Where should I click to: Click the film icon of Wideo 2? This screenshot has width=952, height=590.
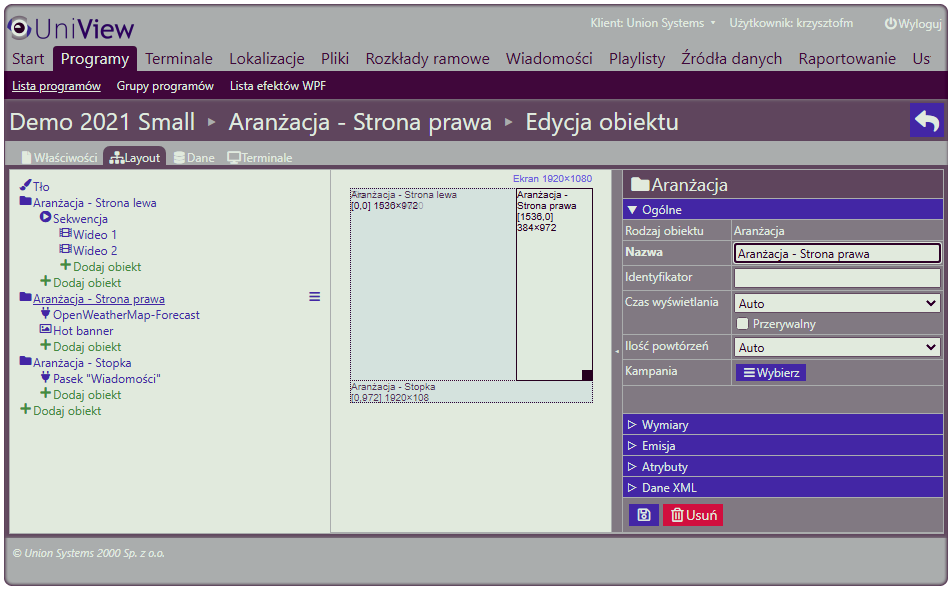(x=66, y=249)
